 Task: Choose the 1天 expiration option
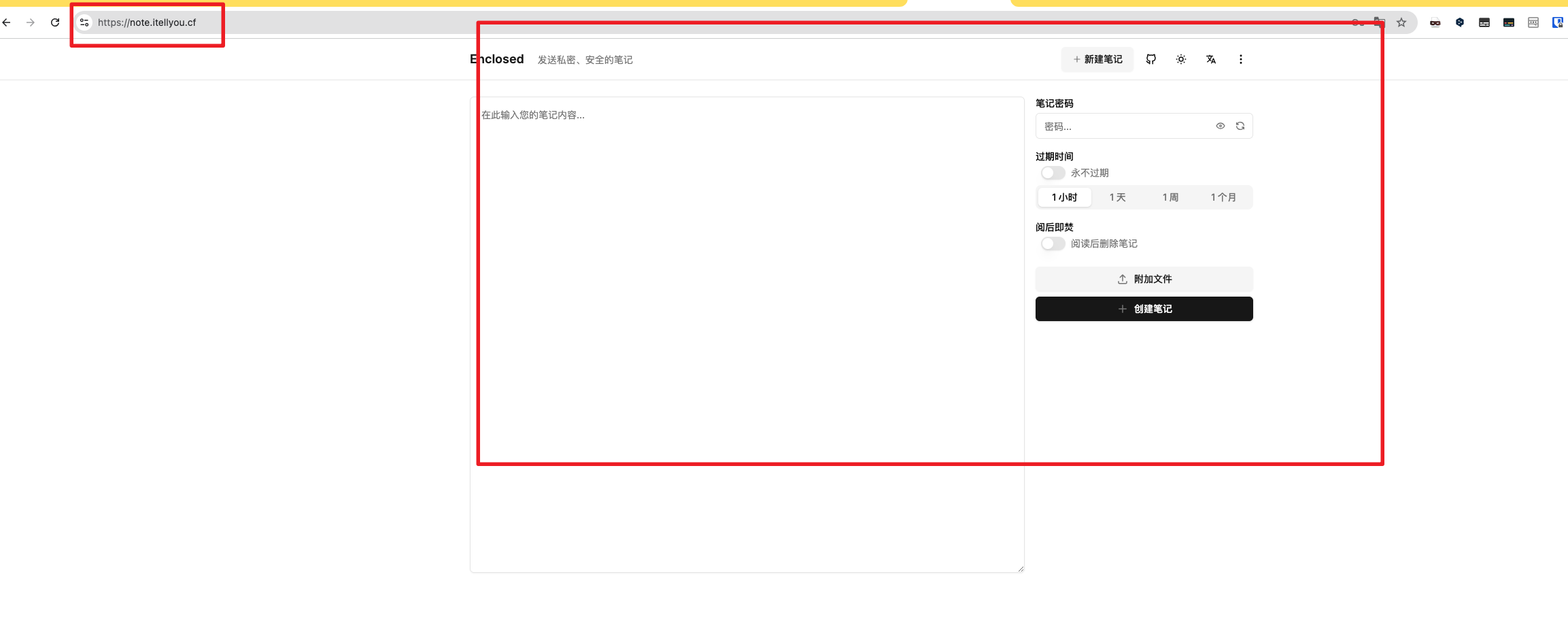click(x=1117, y=197)
